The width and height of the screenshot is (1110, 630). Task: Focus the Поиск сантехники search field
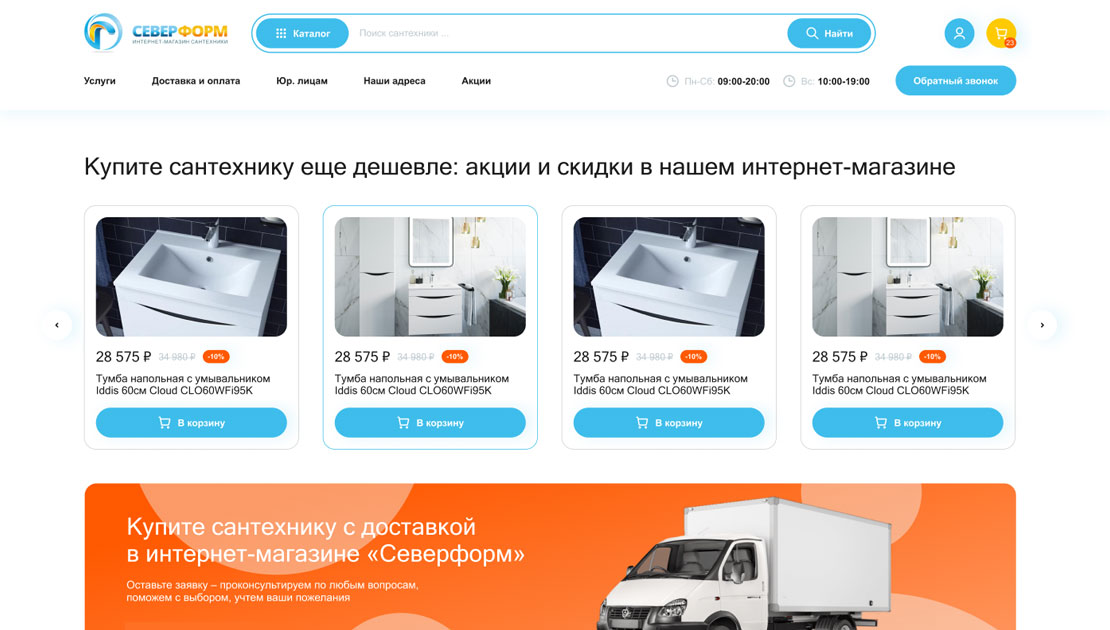pyautogui.click(x=566, y=33)
